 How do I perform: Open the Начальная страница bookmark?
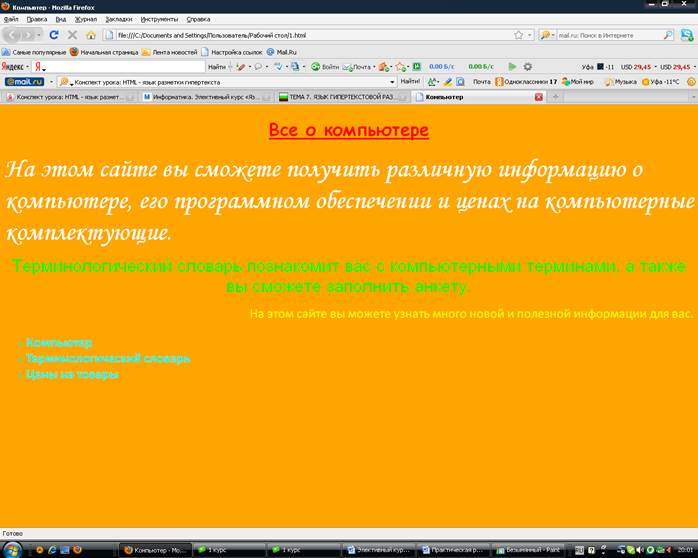click(104, 52)
